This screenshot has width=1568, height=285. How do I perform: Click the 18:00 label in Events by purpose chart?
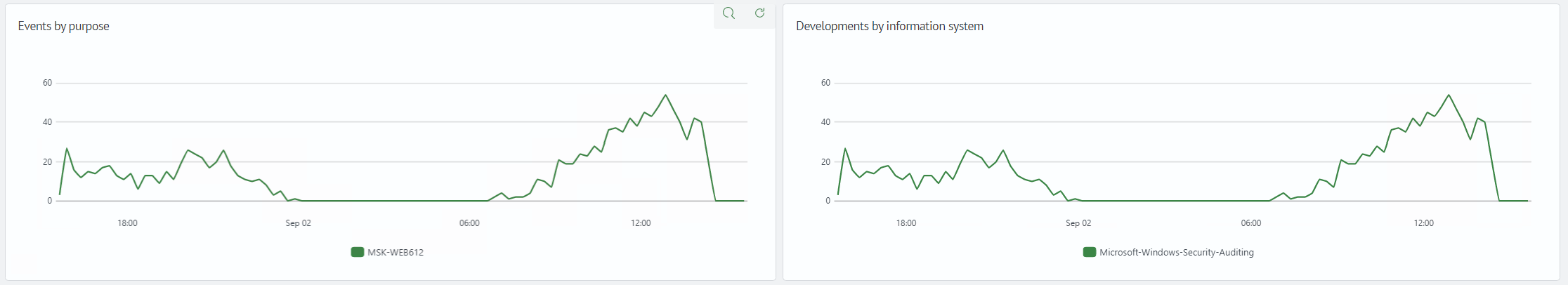(x=127, y=223)
